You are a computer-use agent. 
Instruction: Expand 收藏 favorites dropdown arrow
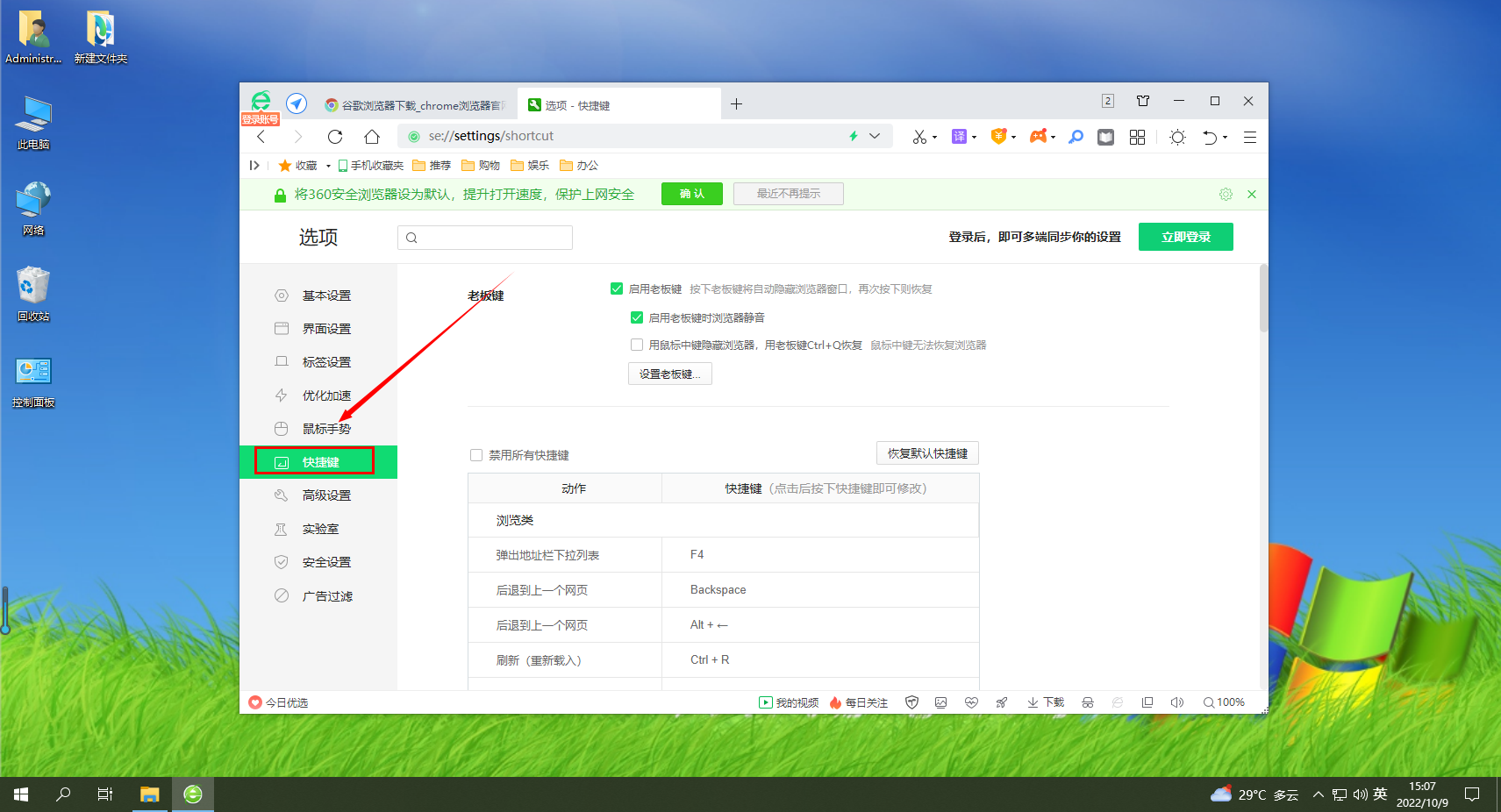328,166
